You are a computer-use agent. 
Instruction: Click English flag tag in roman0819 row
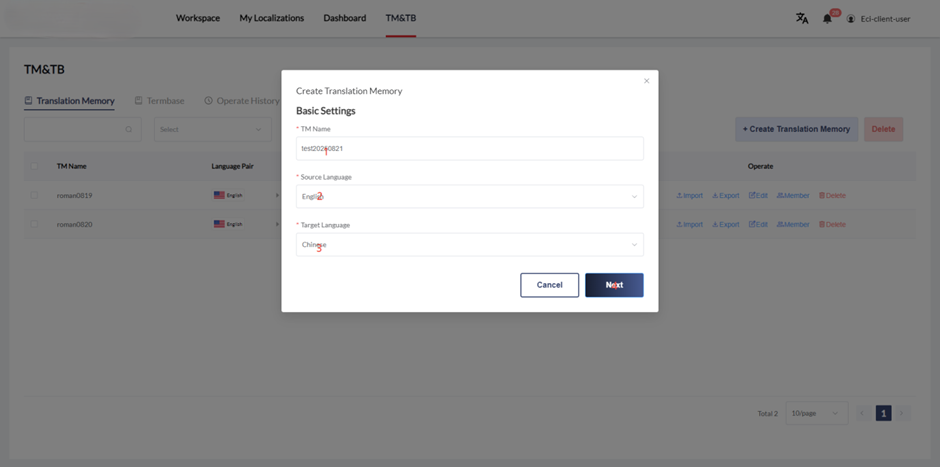click(228, 195)
